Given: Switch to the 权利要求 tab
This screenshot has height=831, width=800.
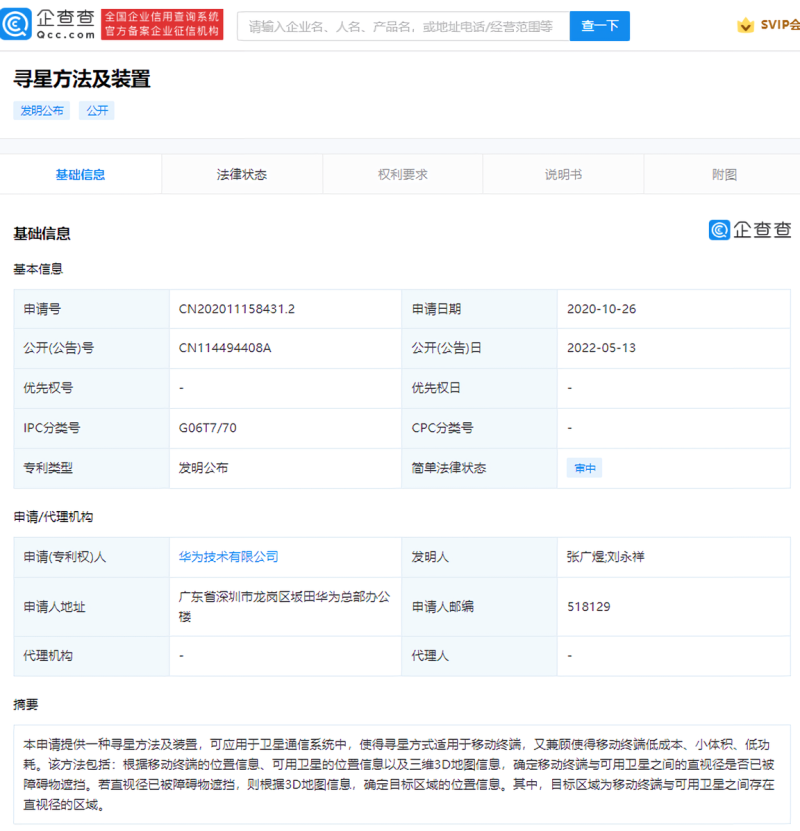Looking at the screenshot, I should [403, 174].
